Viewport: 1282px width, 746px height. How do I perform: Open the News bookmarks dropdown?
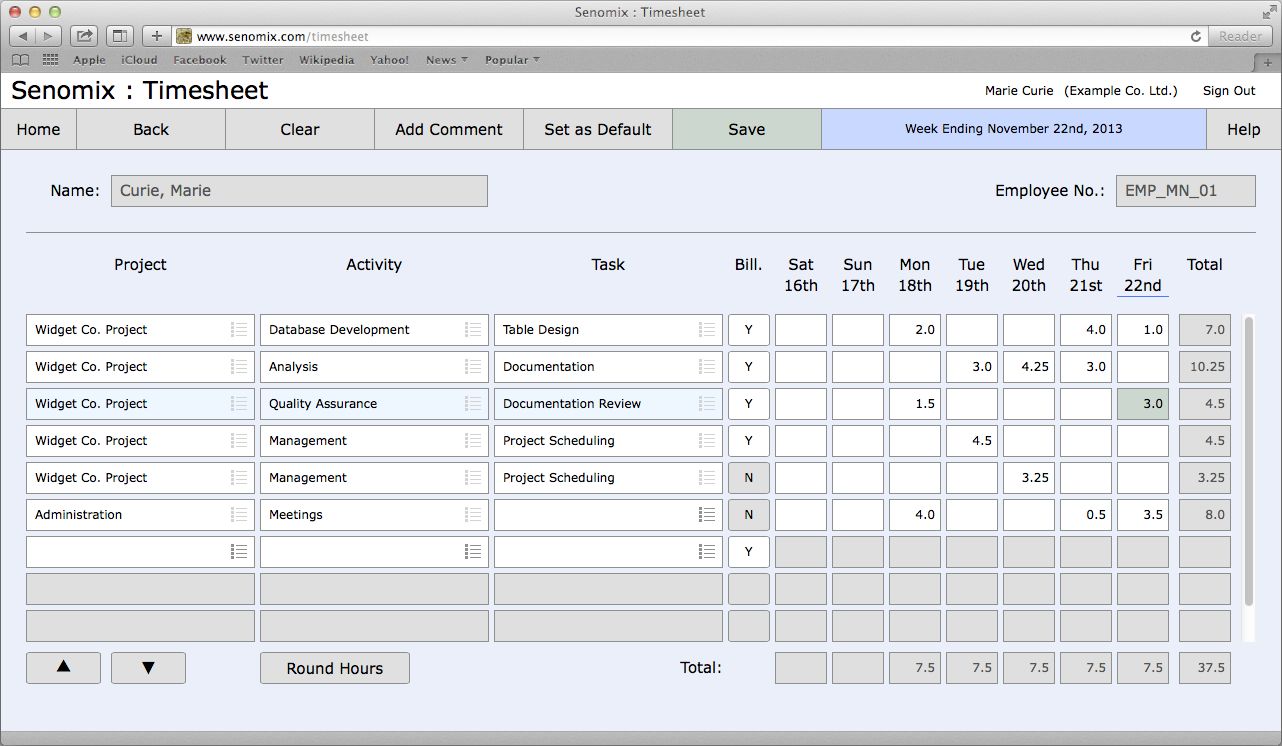446,60
